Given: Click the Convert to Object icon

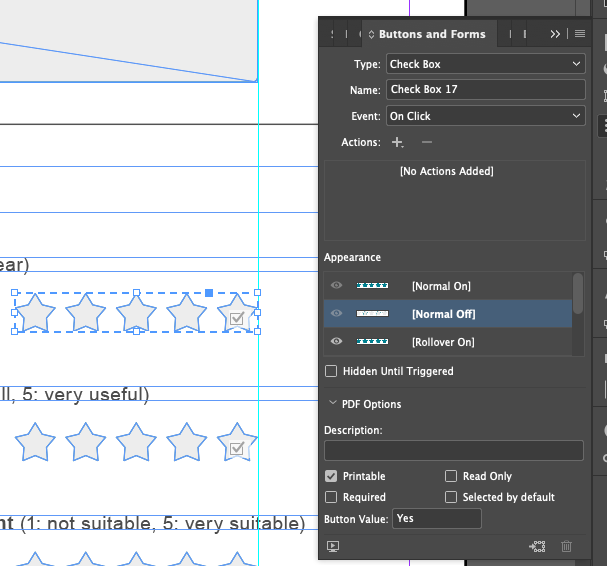Looking at the screenshot, I should (x=538, y=547).
